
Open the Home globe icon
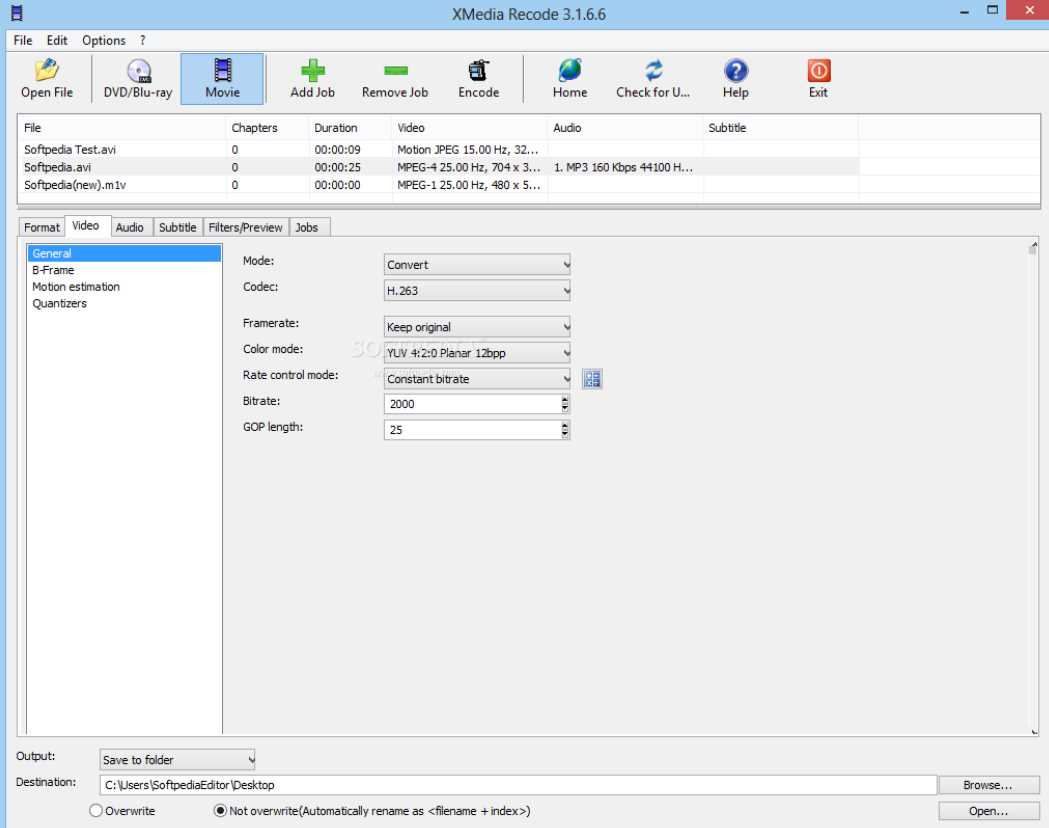coord(570,79)
